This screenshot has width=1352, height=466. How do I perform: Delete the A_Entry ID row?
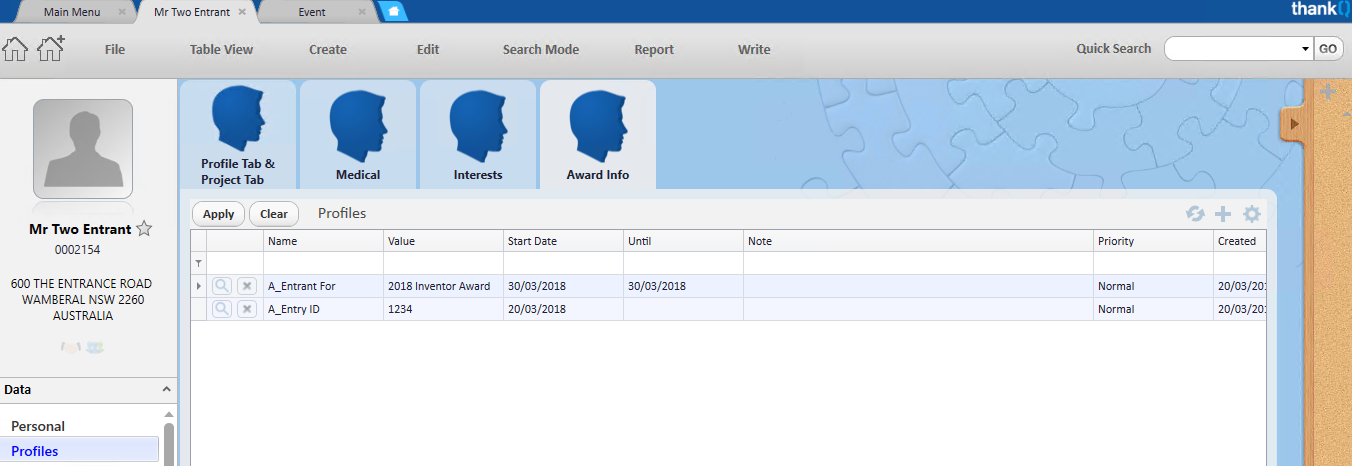tap(247, 309)
